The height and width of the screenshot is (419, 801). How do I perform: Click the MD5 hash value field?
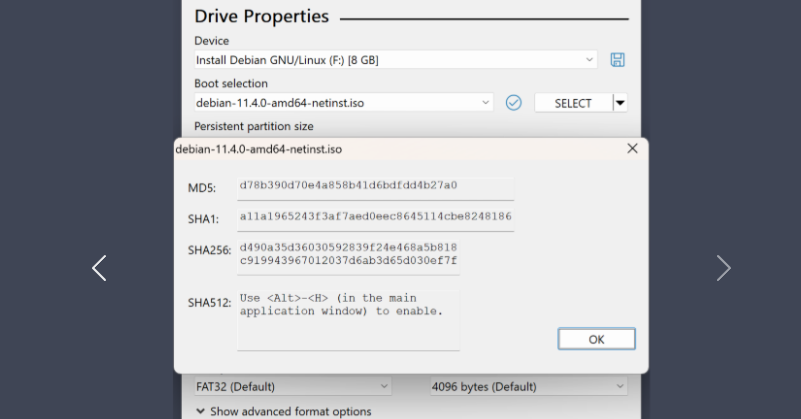tap(375, 189)
